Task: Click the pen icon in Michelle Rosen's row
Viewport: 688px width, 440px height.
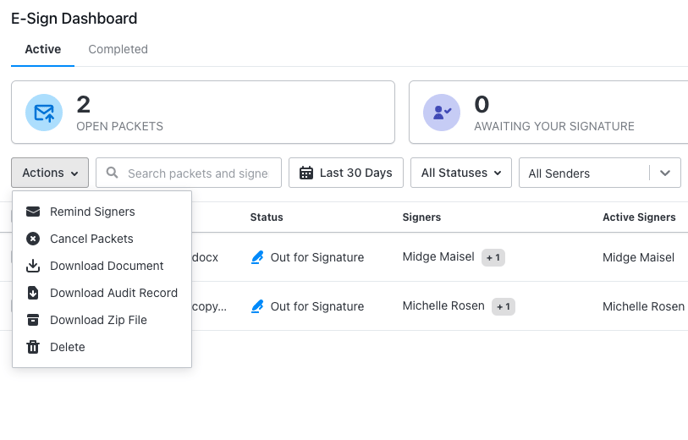Action: click(x=257, y=306)
